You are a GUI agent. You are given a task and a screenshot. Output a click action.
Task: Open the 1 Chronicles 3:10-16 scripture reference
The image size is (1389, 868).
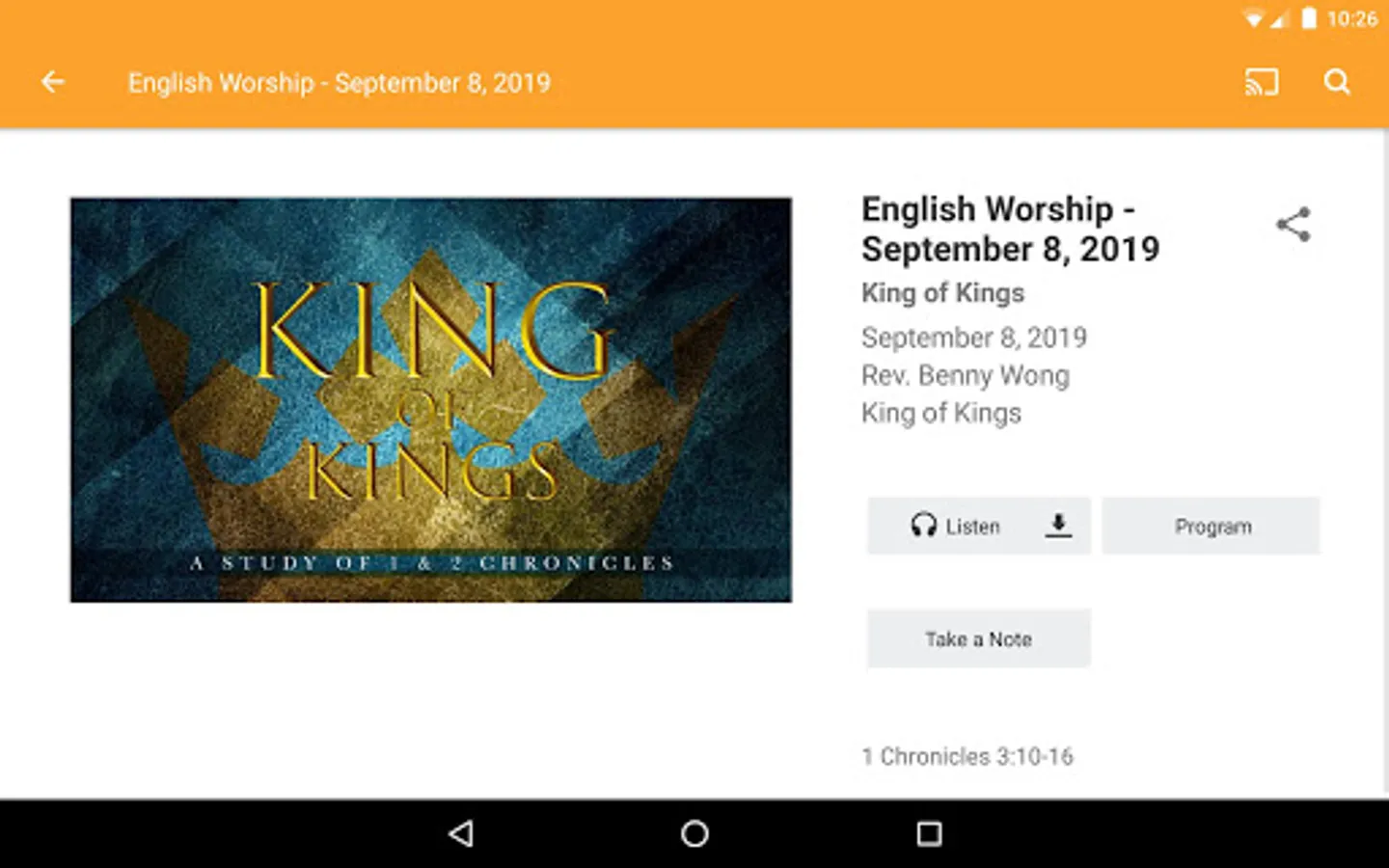967,756
